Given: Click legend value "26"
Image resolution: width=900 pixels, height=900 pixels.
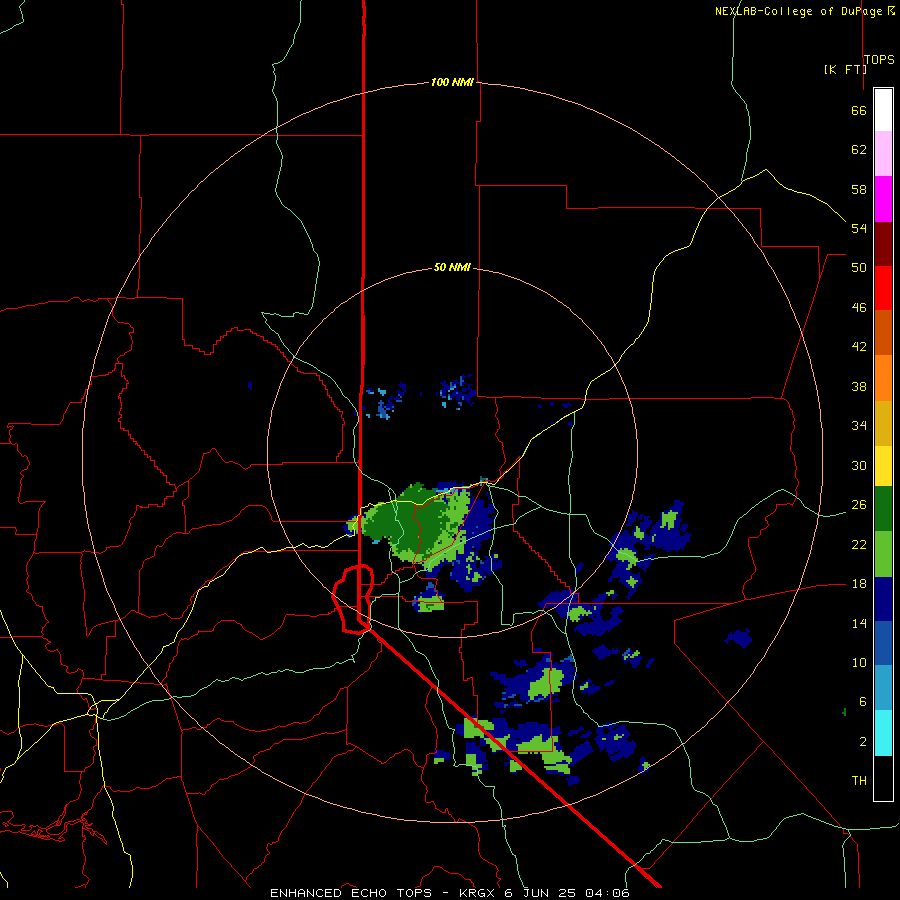Looking at the screenshot, I should point(859,505).
